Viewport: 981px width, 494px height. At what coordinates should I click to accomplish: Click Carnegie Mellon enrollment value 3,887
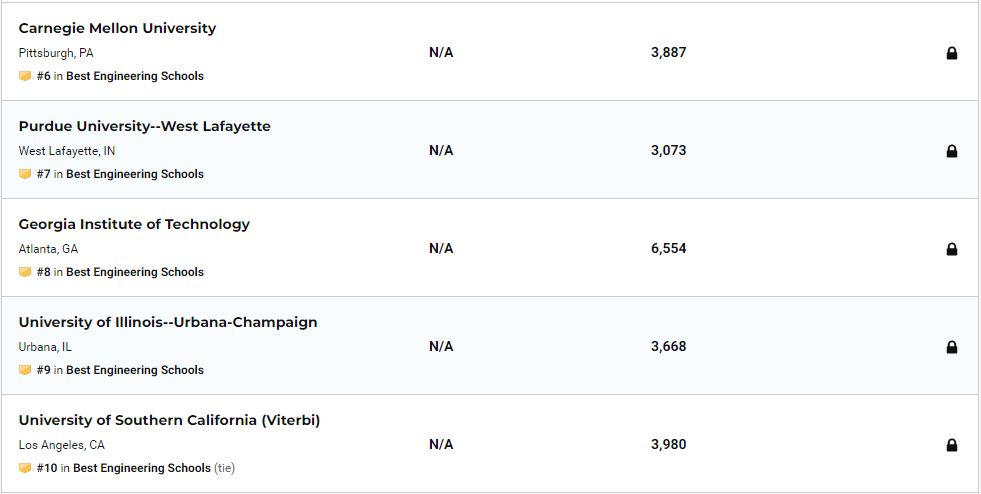[668, 52]
